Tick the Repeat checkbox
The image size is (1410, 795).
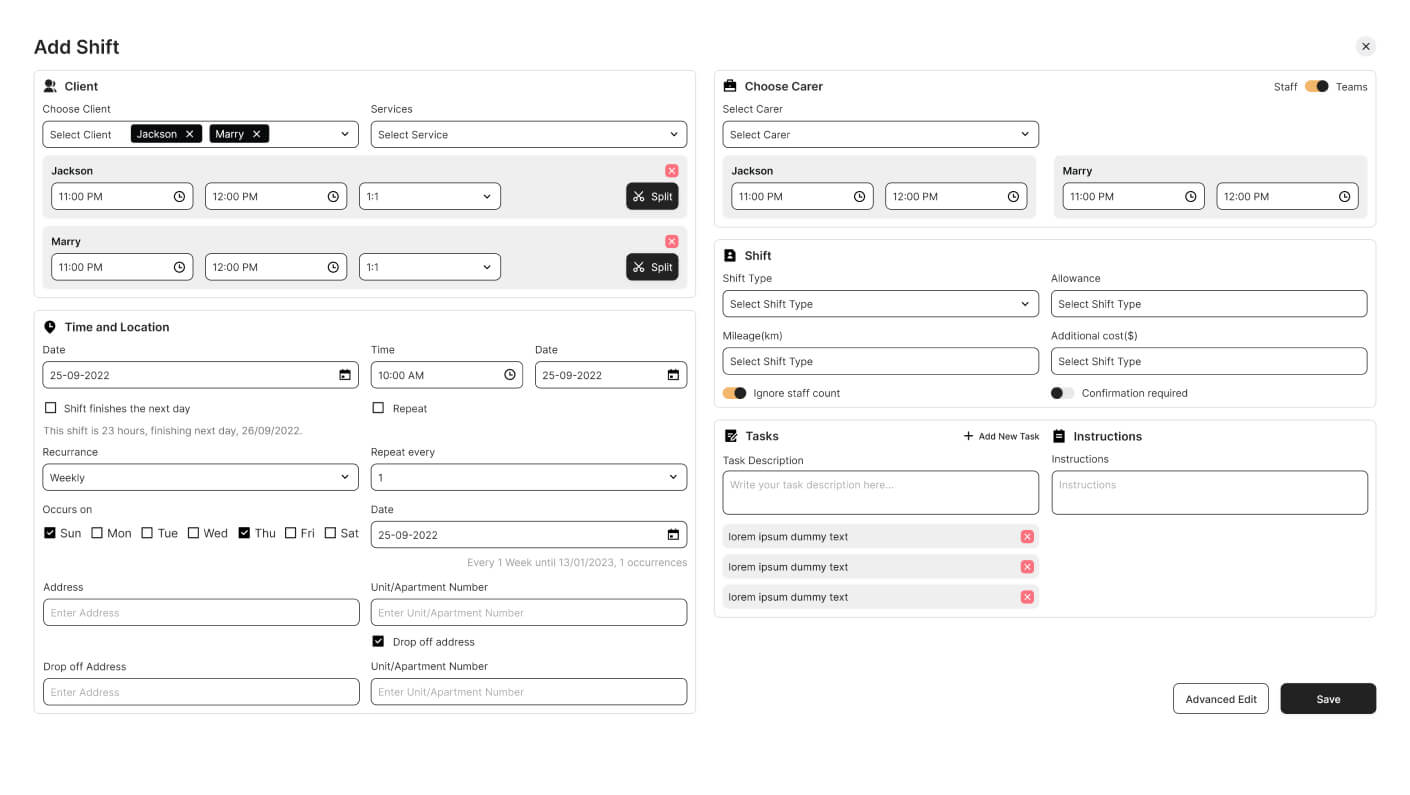coord(378,408)
